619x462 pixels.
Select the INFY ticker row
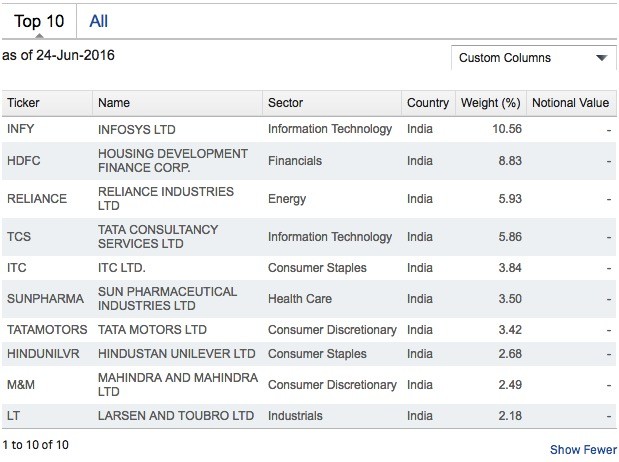(x=21, y=129)
